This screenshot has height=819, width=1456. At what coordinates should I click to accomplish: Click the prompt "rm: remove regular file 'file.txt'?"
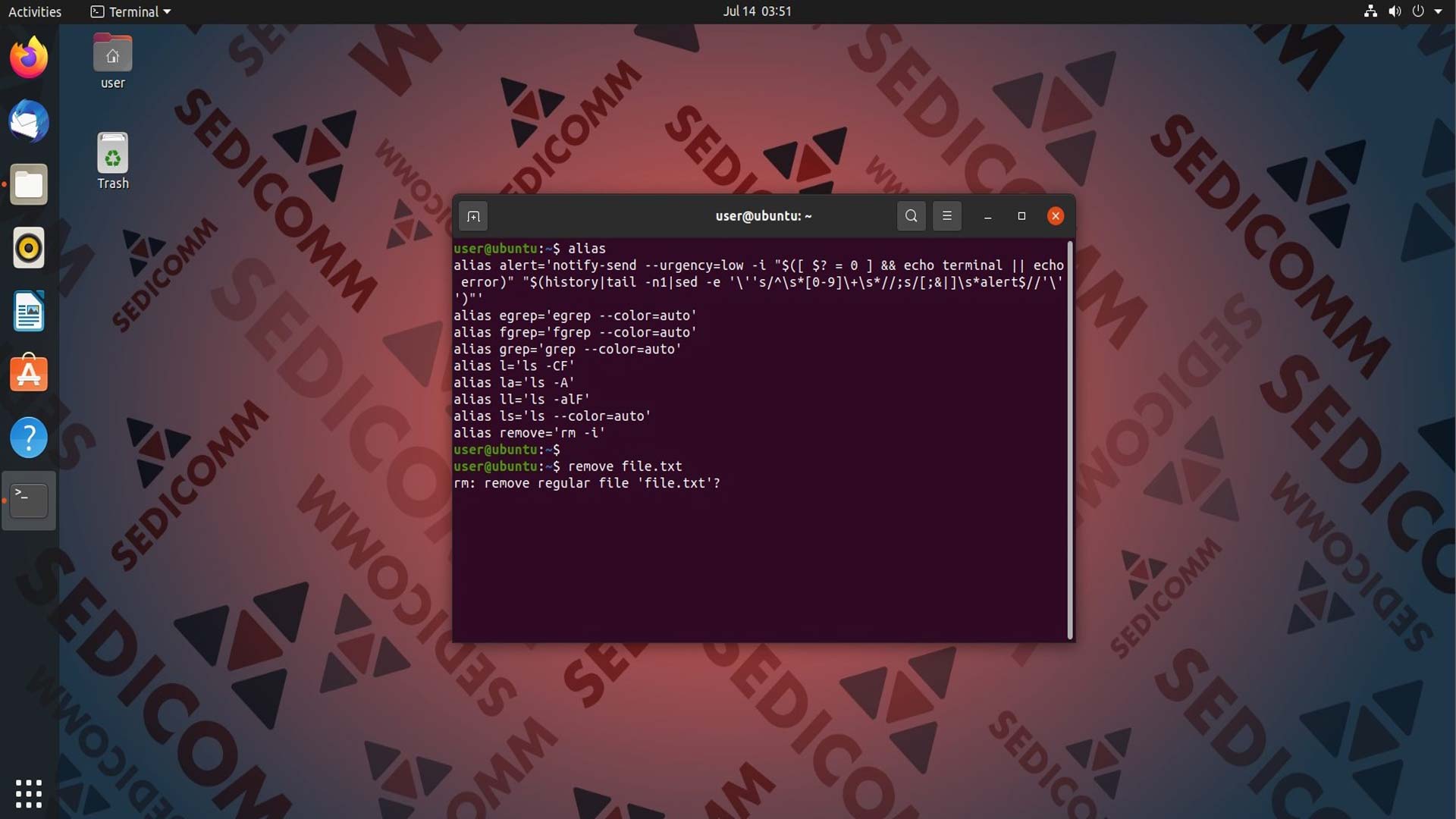587,483
